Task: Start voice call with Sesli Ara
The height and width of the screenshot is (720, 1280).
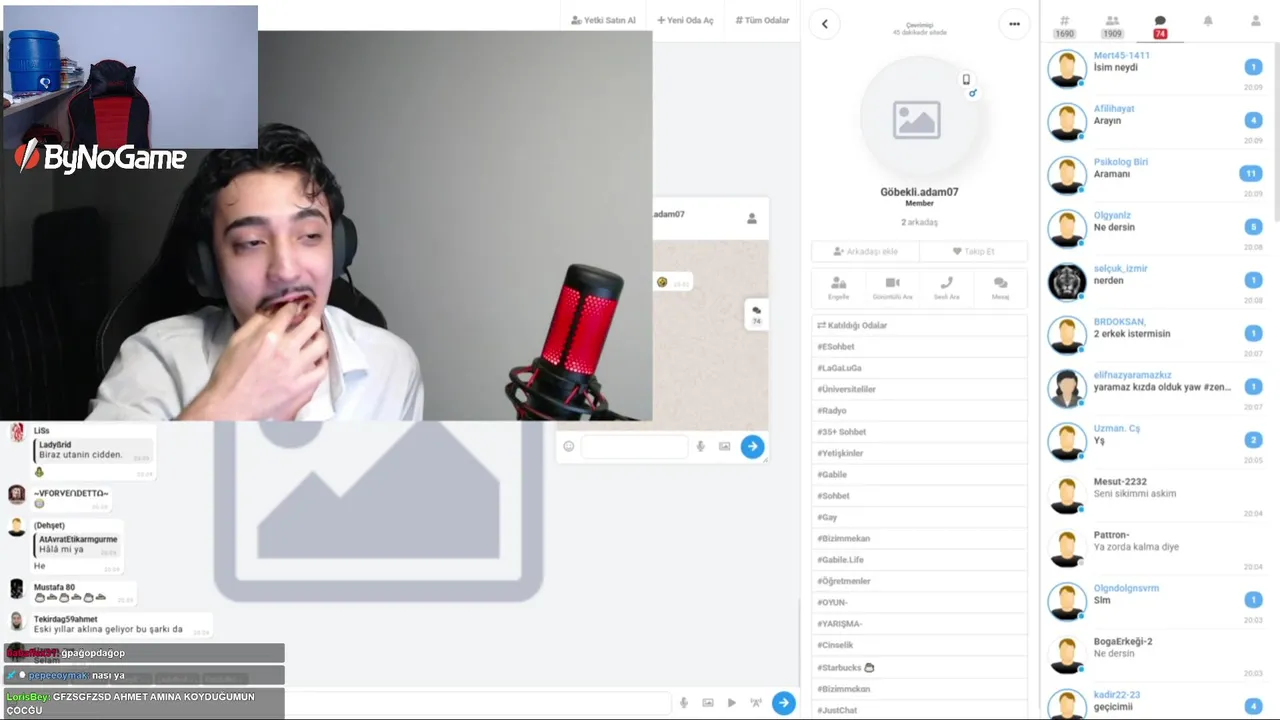Action: (x=946, y=288)
